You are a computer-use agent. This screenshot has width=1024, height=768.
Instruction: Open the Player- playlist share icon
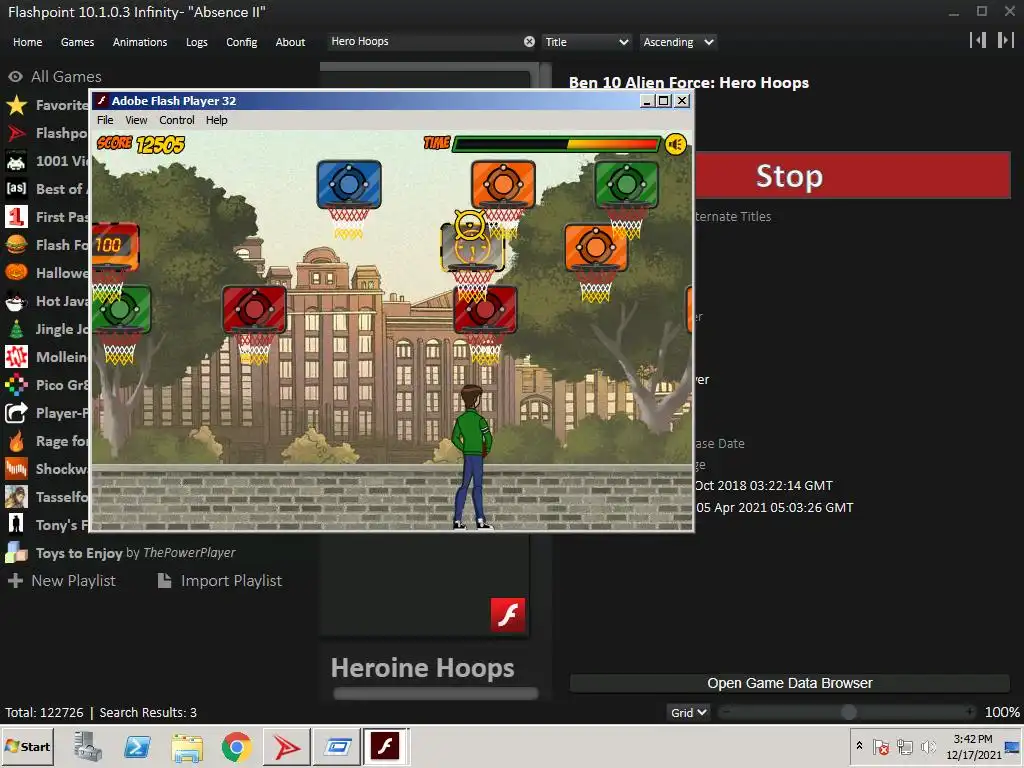pos(16,413)
